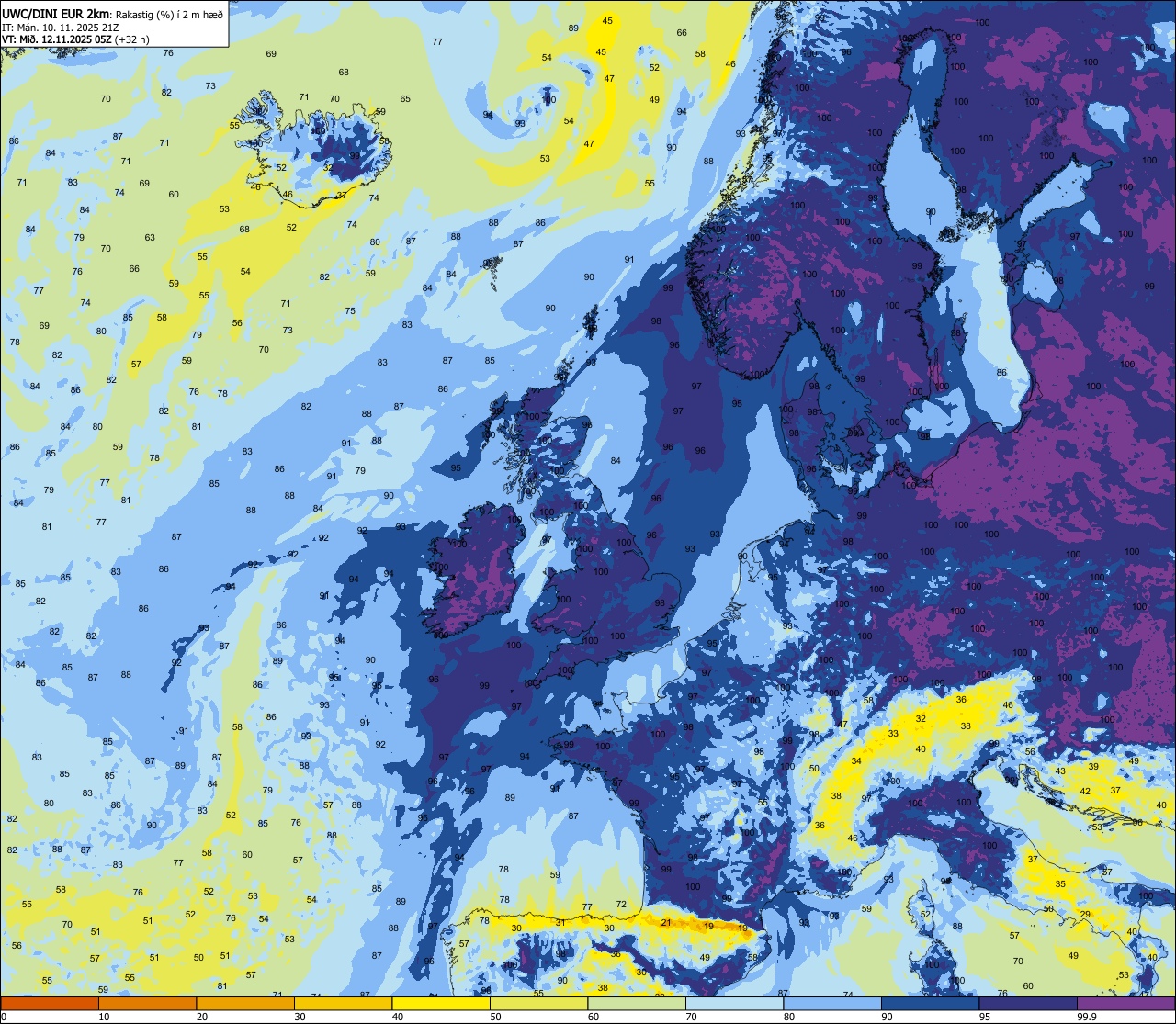Click the humidity value '34' in the yellow Alps
The image size is (1176, 1024).
tap(856, 760)
